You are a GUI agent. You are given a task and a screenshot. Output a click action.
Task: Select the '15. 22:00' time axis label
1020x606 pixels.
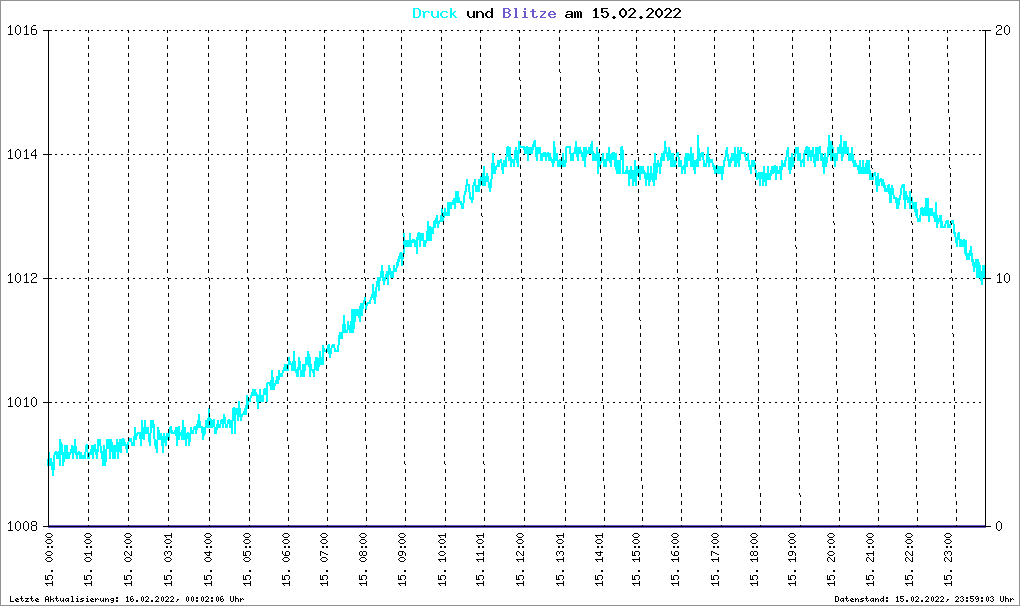[909, 559]
